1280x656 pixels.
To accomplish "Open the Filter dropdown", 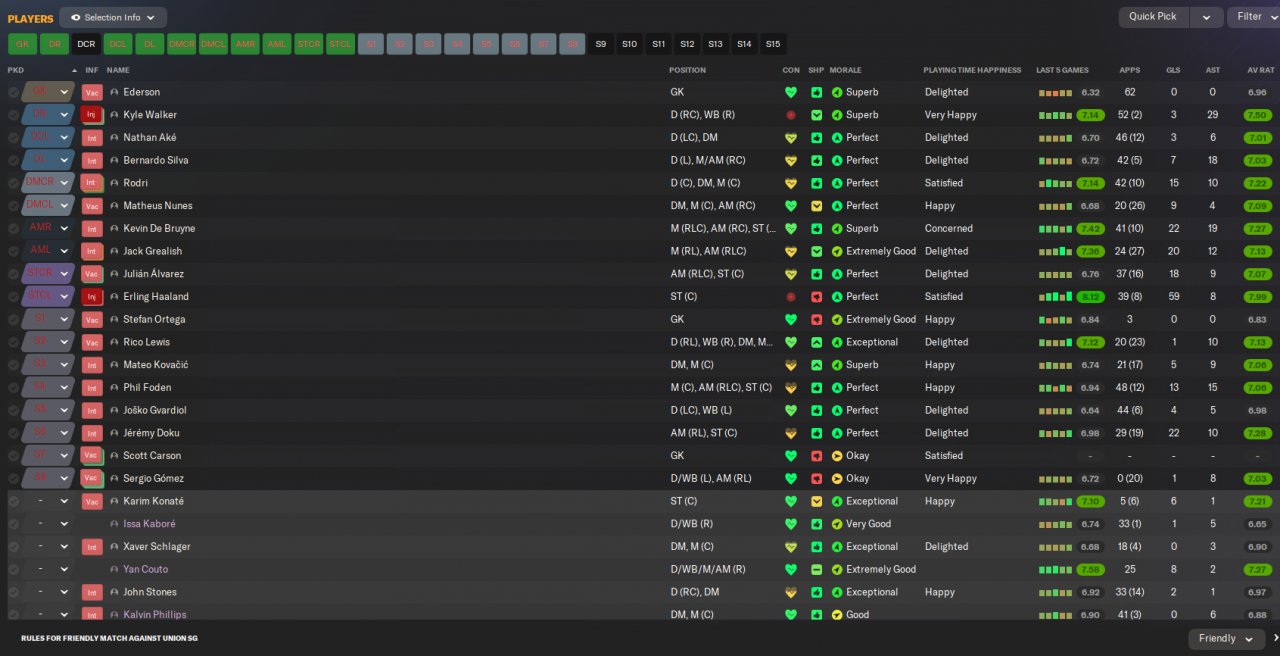I will tap(1254, 17).
